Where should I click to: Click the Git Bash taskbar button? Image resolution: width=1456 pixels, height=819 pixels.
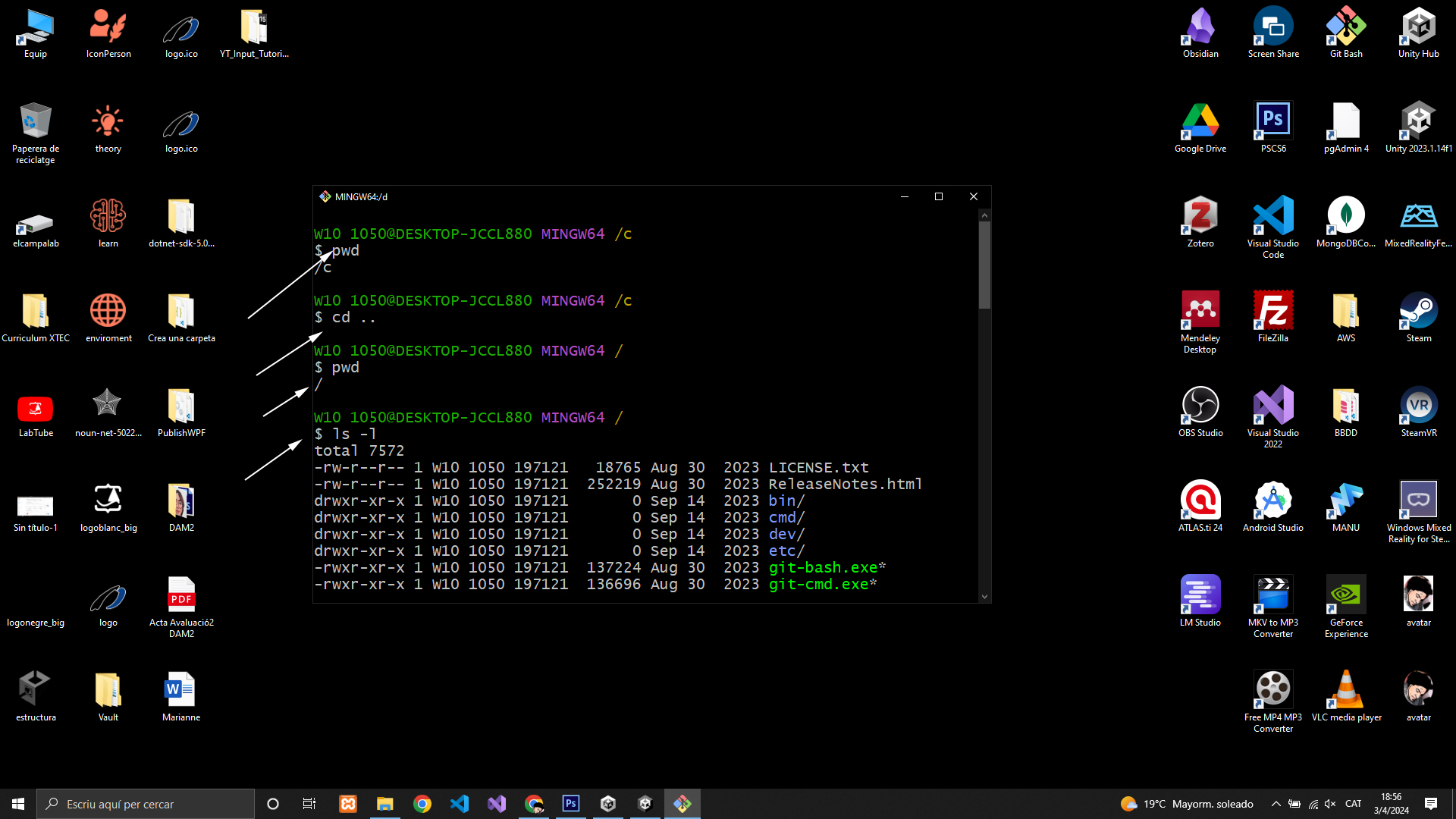[x=682, y=804]
